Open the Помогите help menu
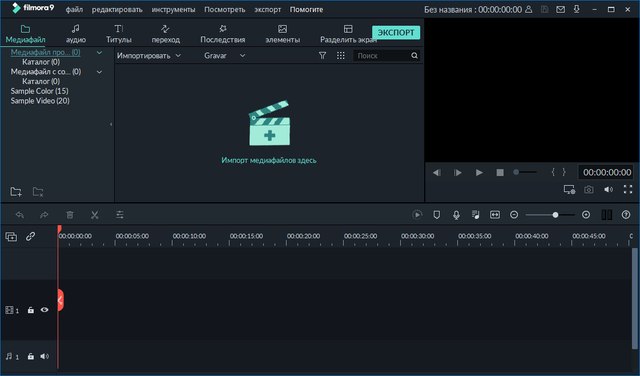Image resolution: width=640 pixels, height=376 pixels. (x=306, y=9)
